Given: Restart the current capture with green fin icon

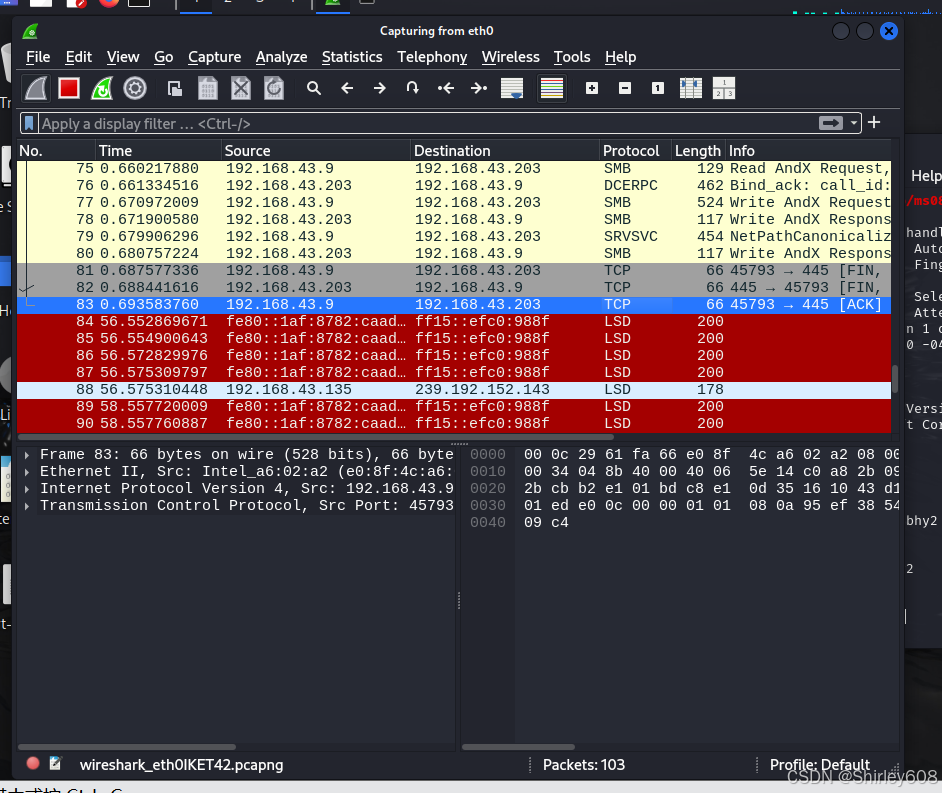Looking at the screenshot, I should tap(102, 89).
